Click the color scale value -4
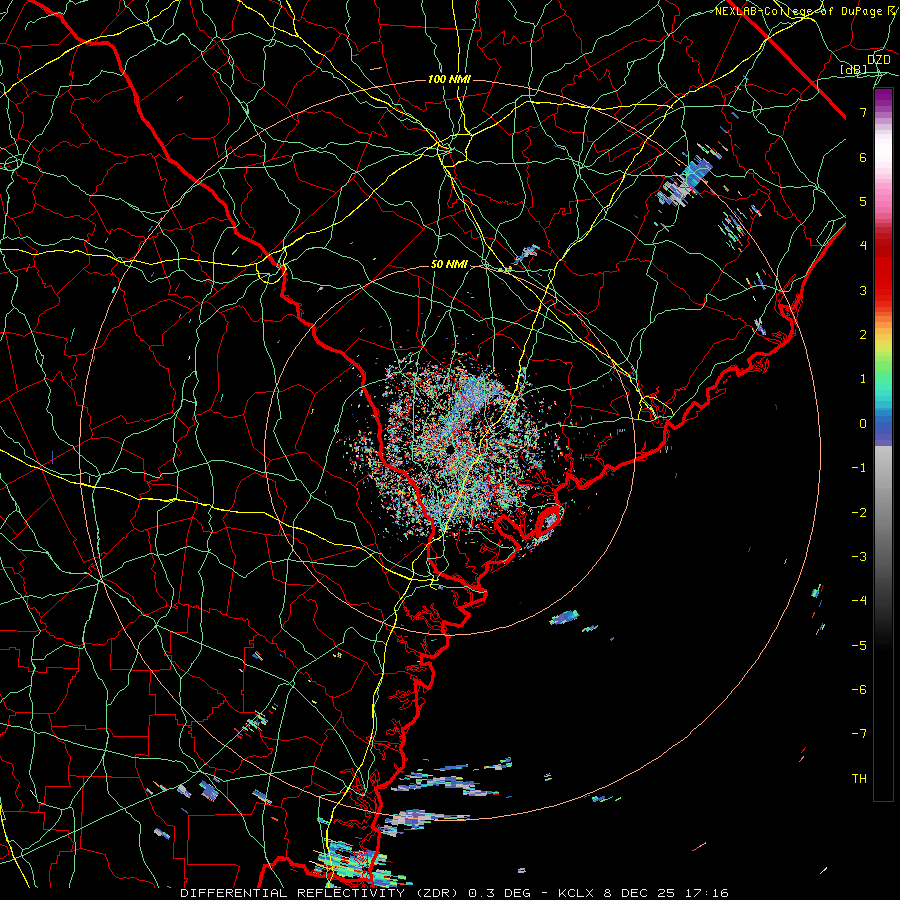This screenshot has width=900, height=900. [x=859, y=601]
